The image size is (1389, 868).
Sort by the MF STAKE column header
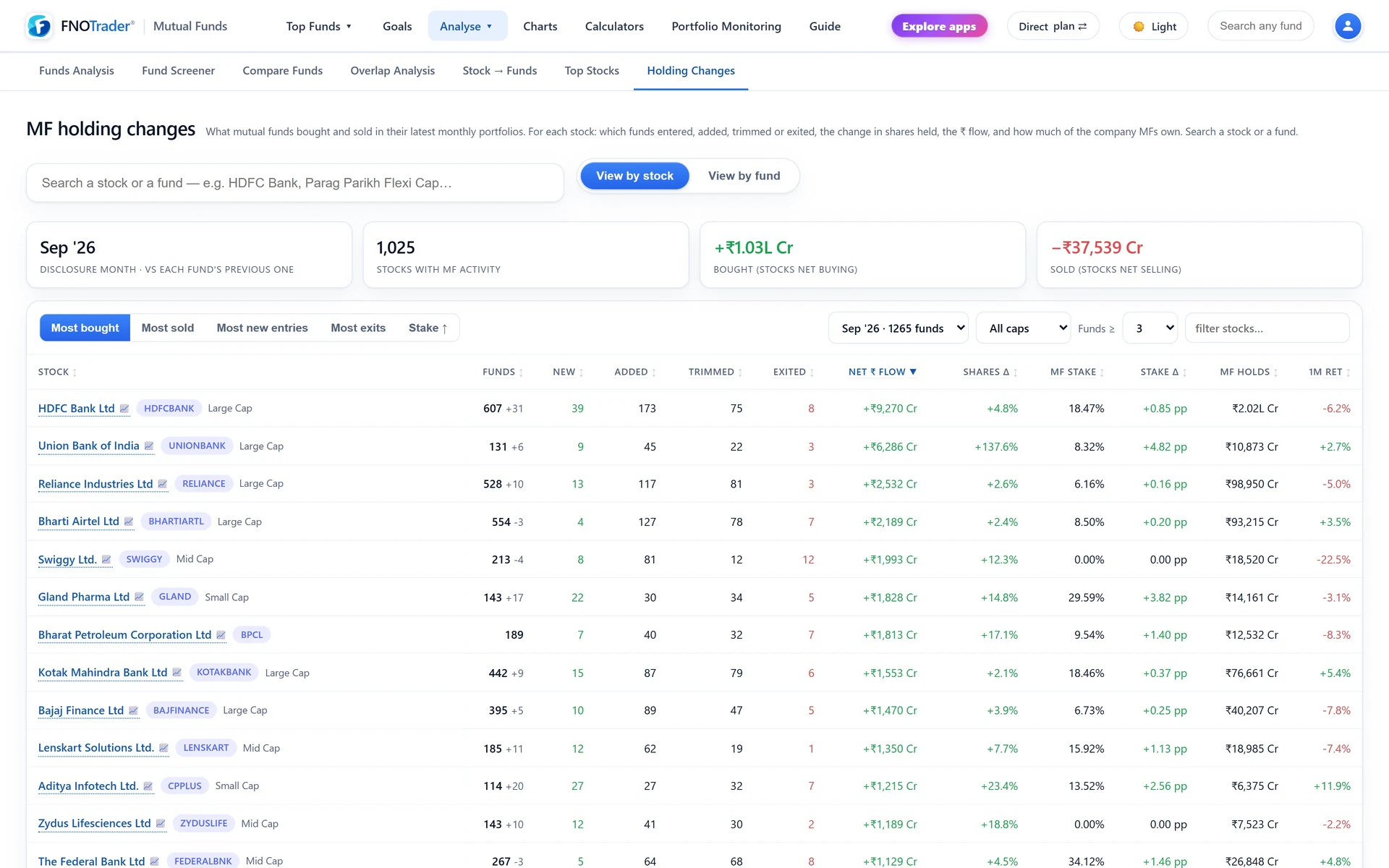coord(1077,372)
